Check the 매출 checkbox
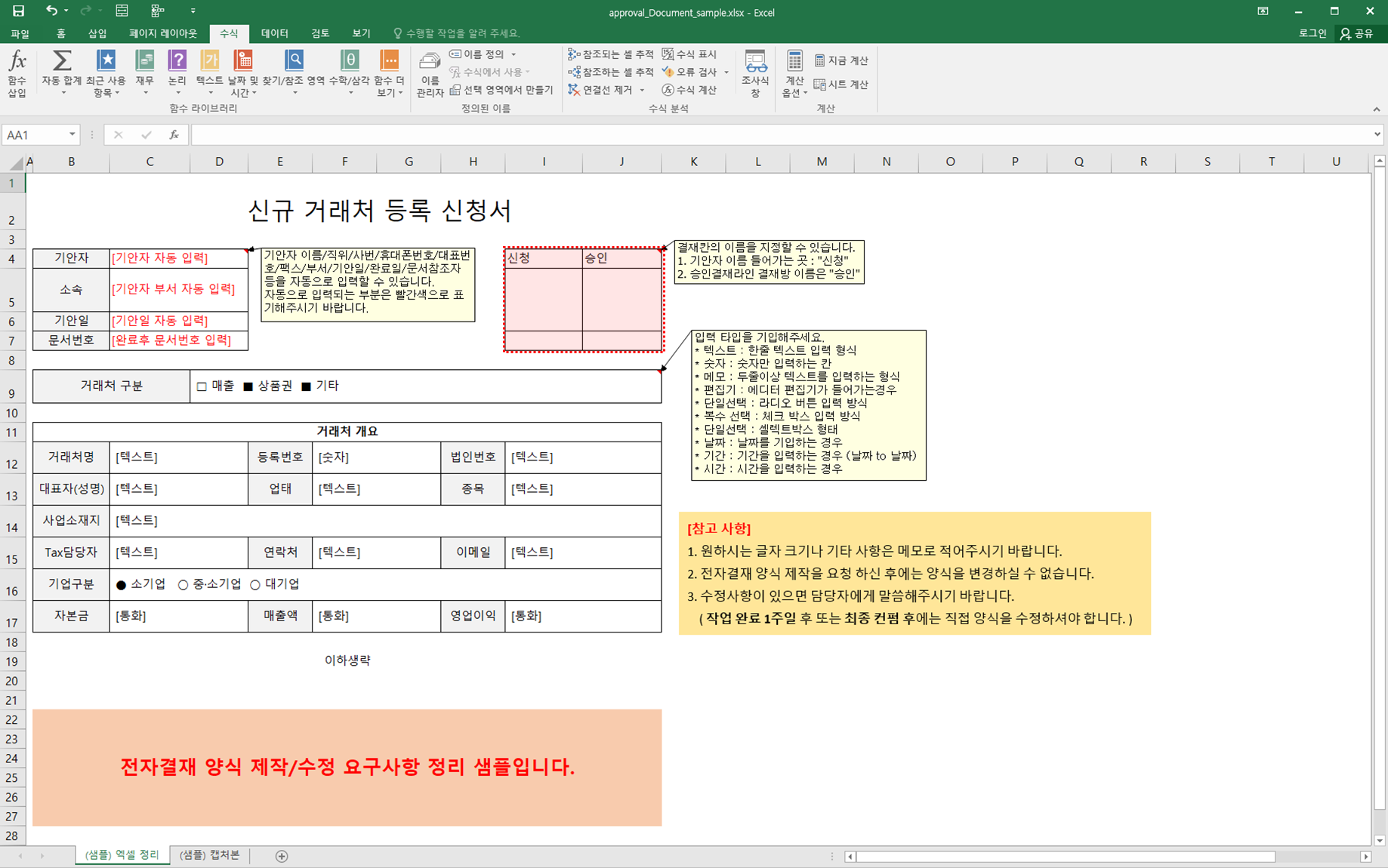 tap(202, 386)
